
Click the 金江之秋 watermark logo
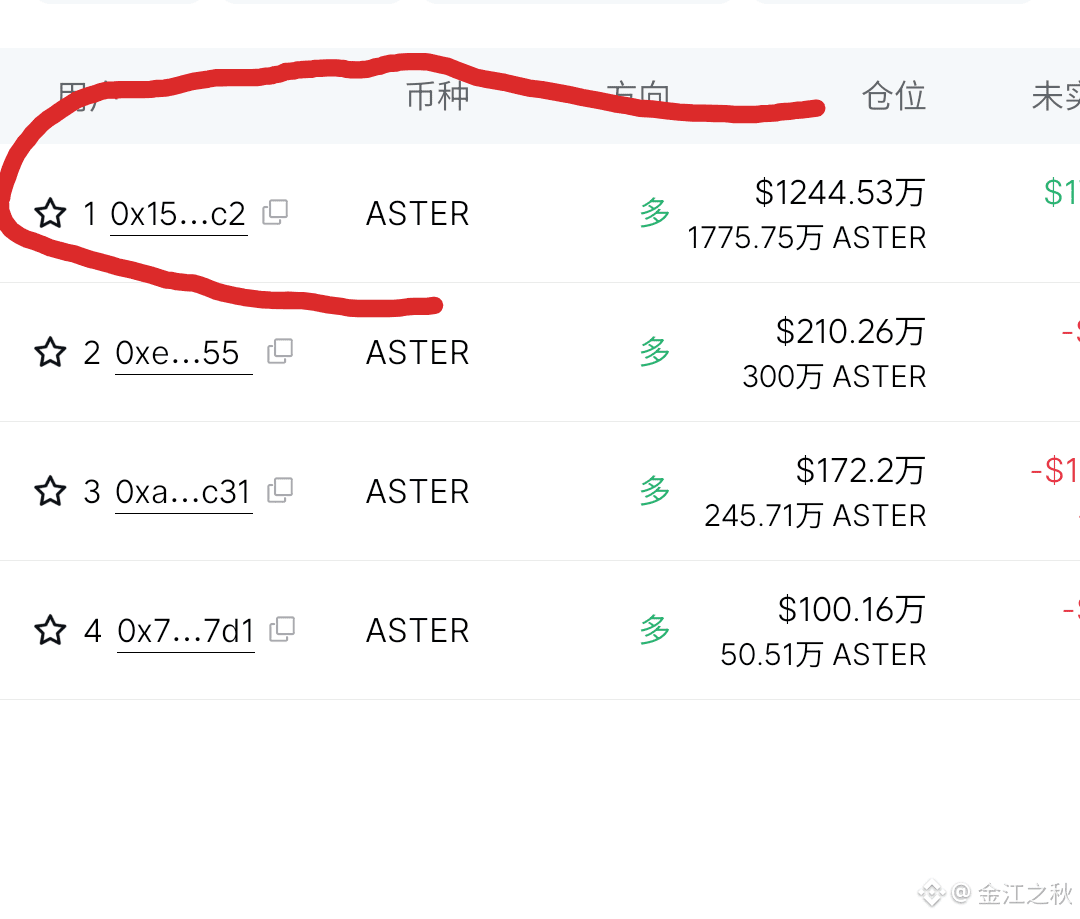point(997,894)
